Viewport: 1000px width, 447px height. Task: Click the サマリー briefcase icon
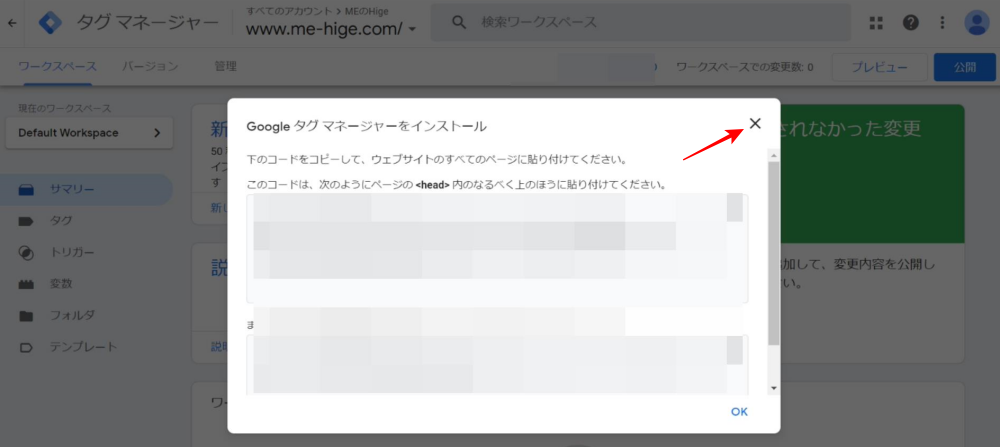pos(26,190)
